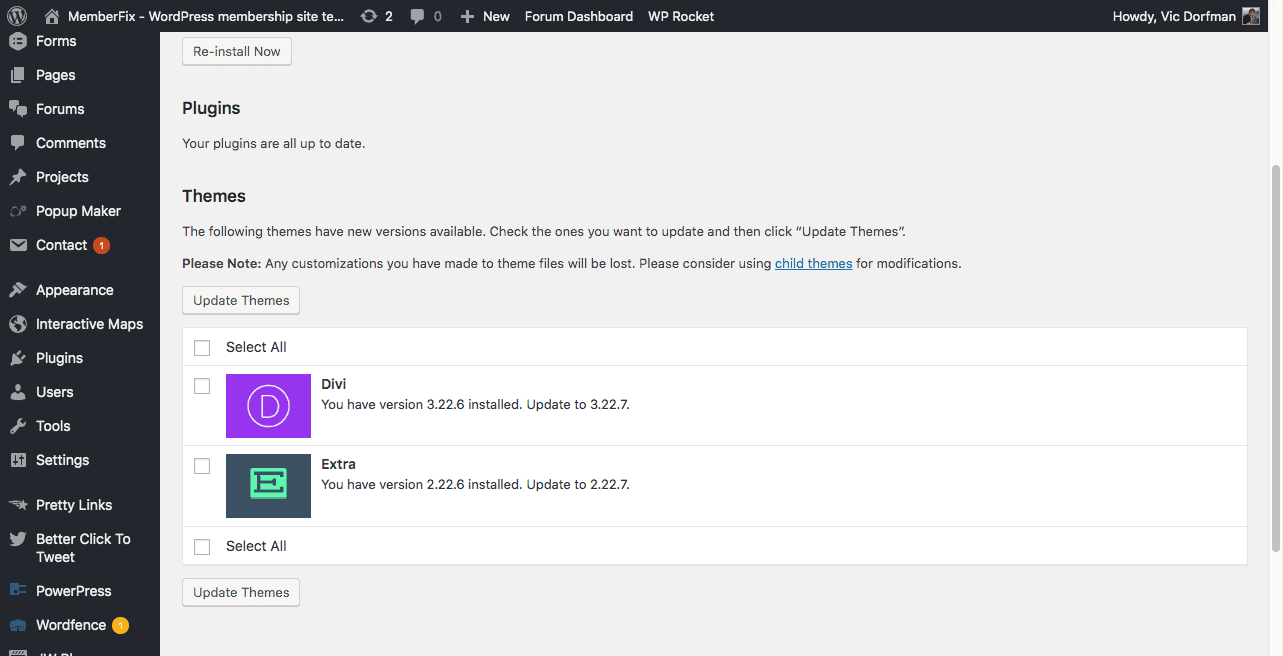Click the Twitter bird icon in sidebar
This screenshot has width=1283, height=656.
pos(17,539)
